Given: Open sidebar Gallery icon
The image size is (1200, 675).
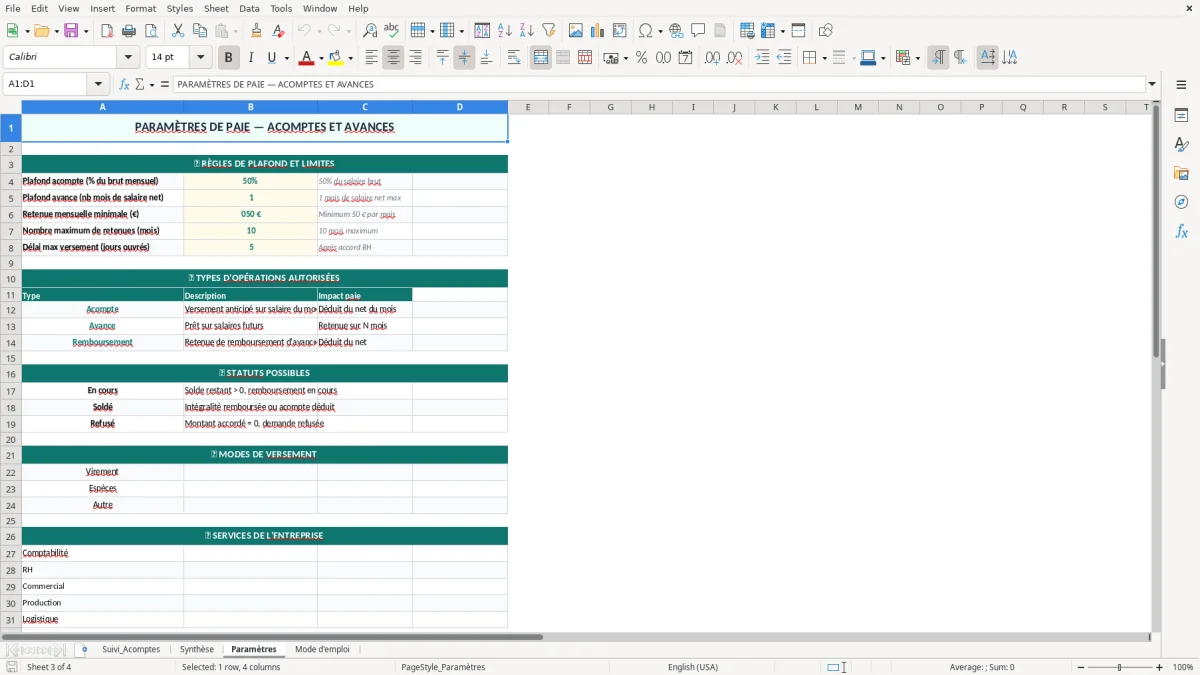Looking at the screenshot, I should [x=1181, y=173].
